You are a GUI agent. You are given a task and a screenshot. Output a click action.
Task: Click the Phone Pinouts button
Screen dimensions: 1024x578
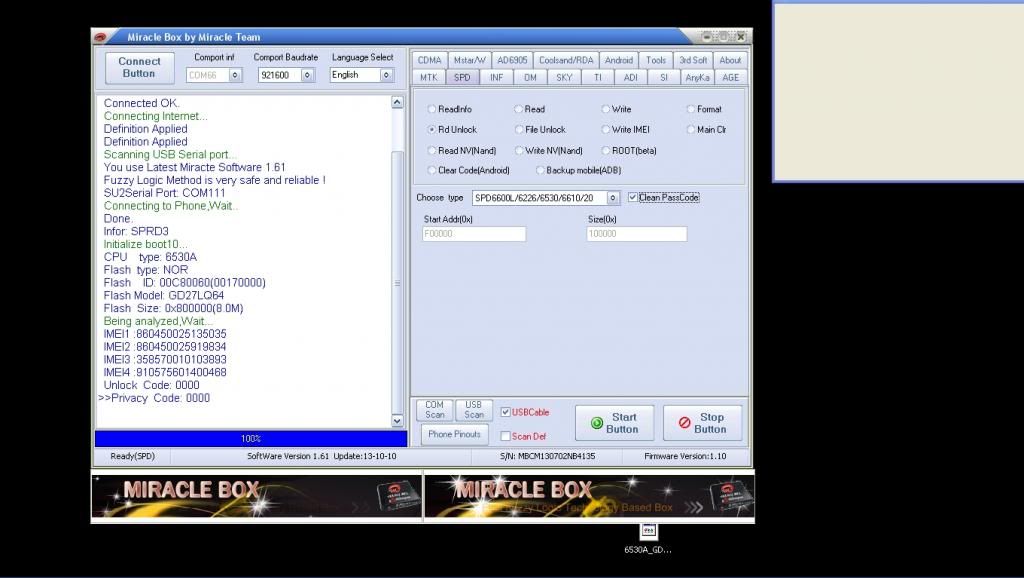click(454, 434)
